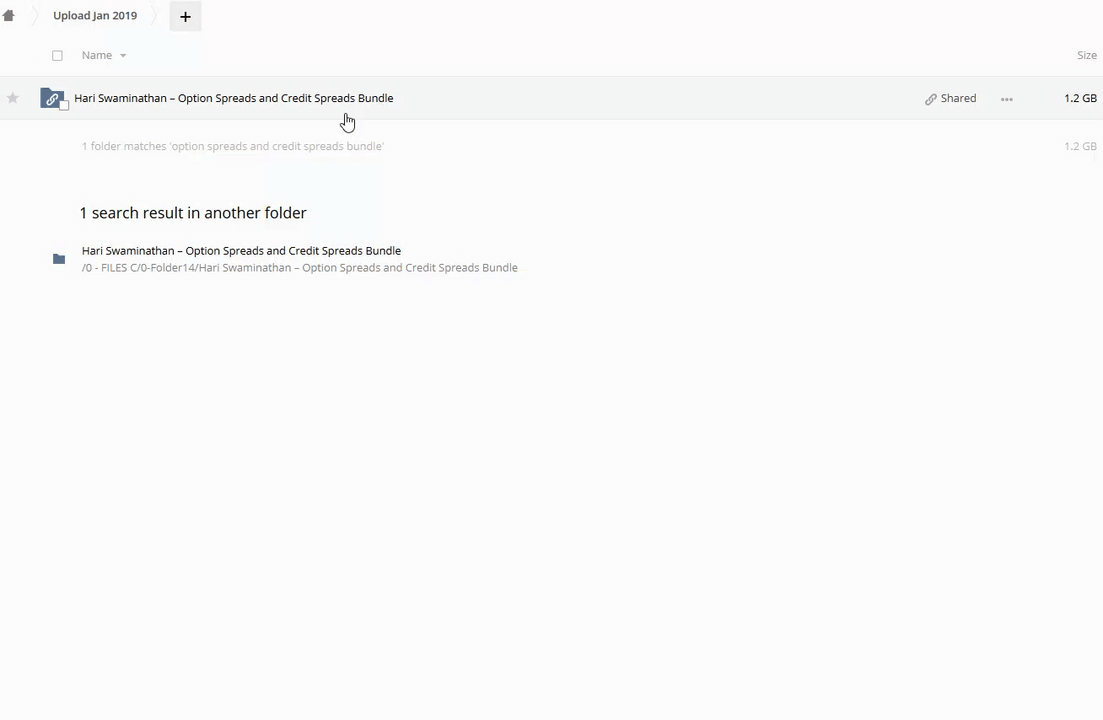Sort the list by Size column

(x=1086, y=55)
